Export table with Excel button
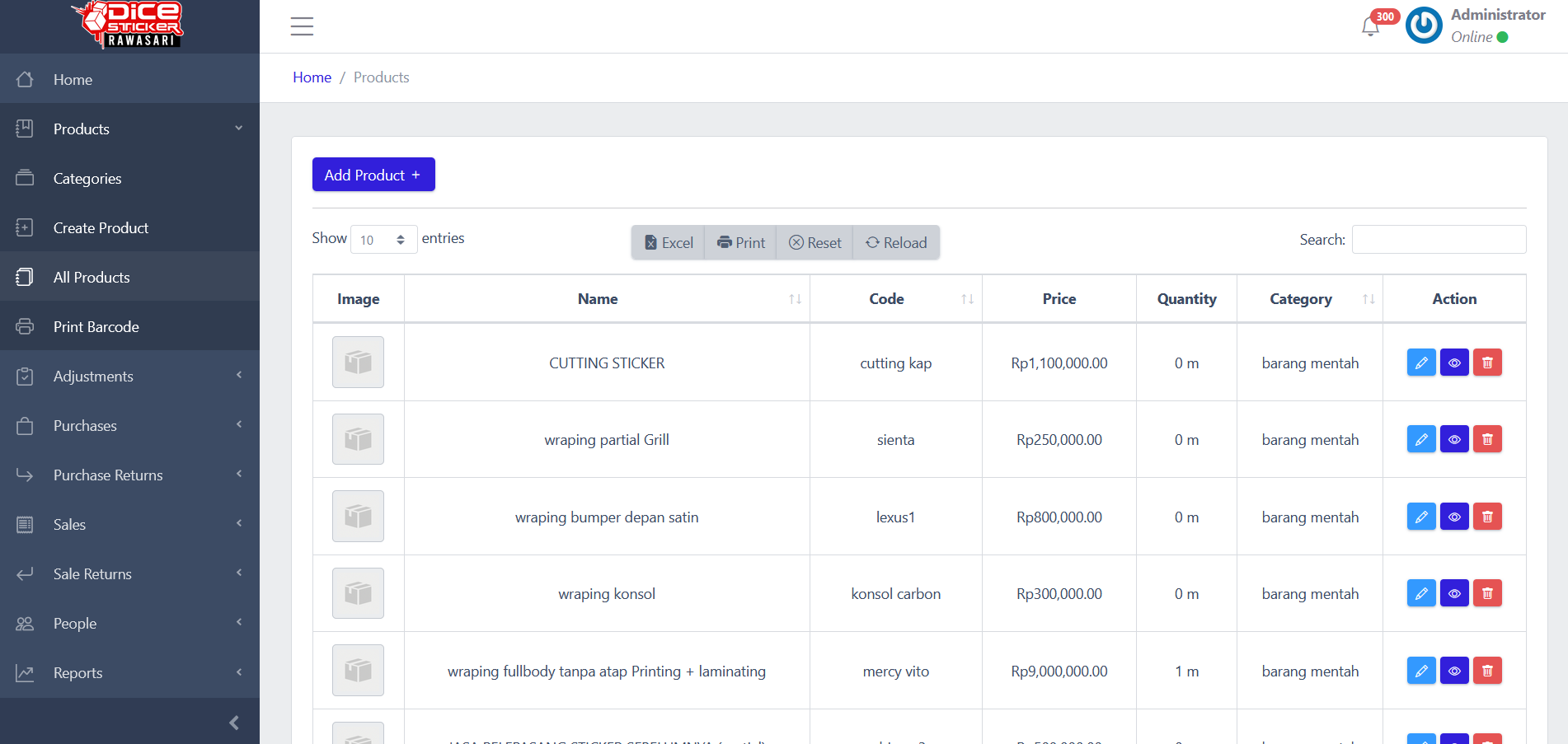The height and width of the screenshot is (744, 1568). [x=669, y=243]
